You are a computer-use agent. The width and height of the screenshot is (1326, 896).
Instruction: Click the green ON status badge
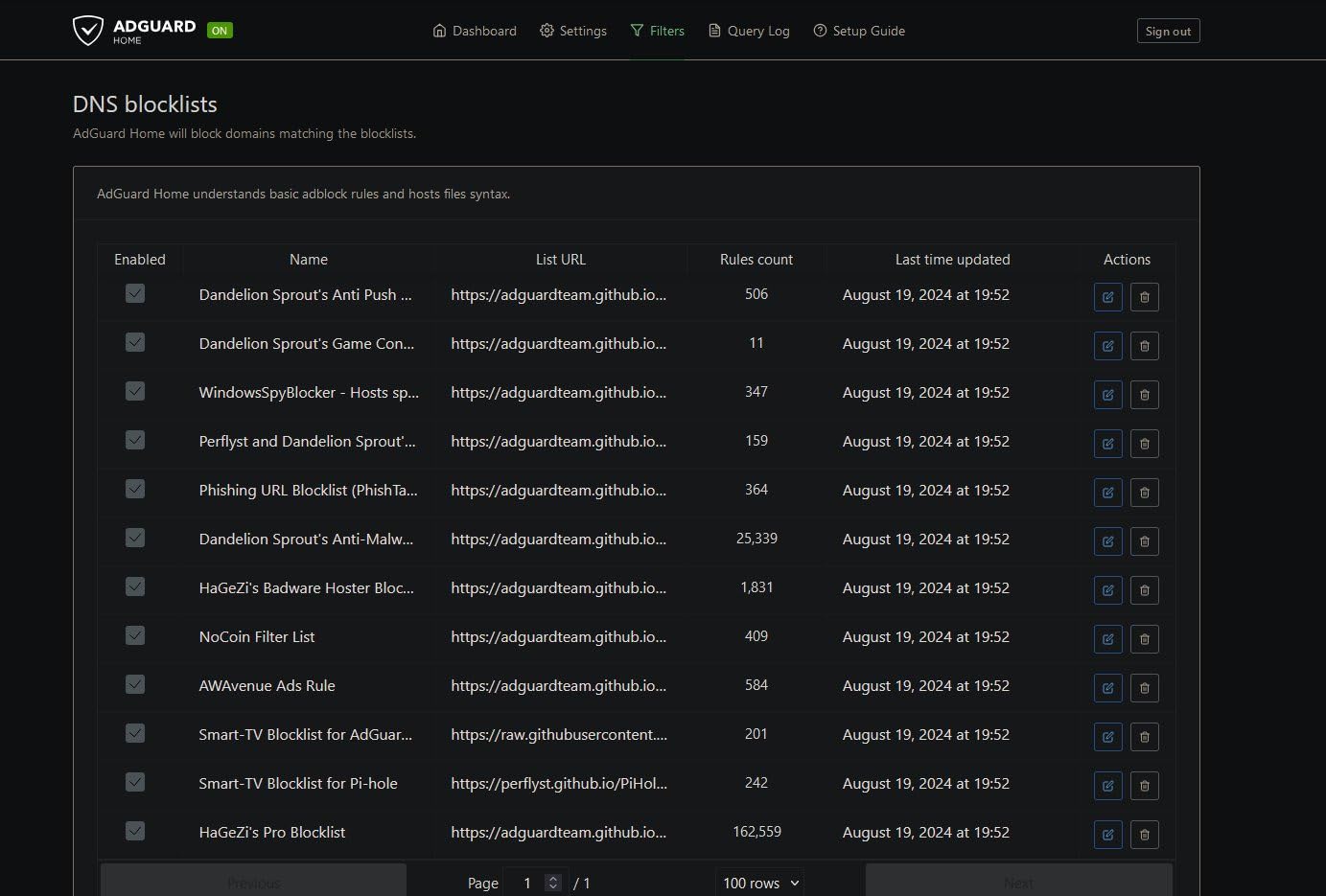[x=220, y=31]
